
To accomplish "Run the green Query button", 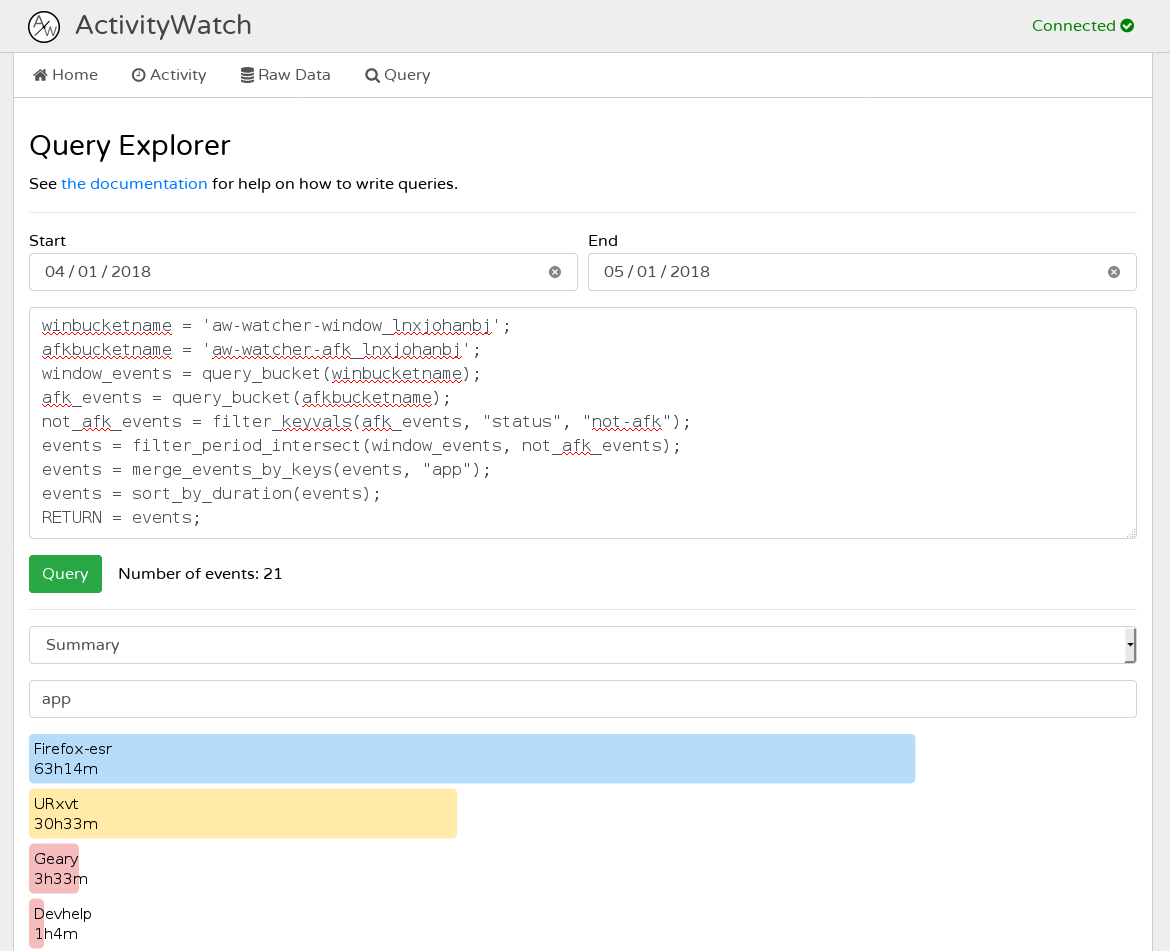I will (x=66, y=574).
